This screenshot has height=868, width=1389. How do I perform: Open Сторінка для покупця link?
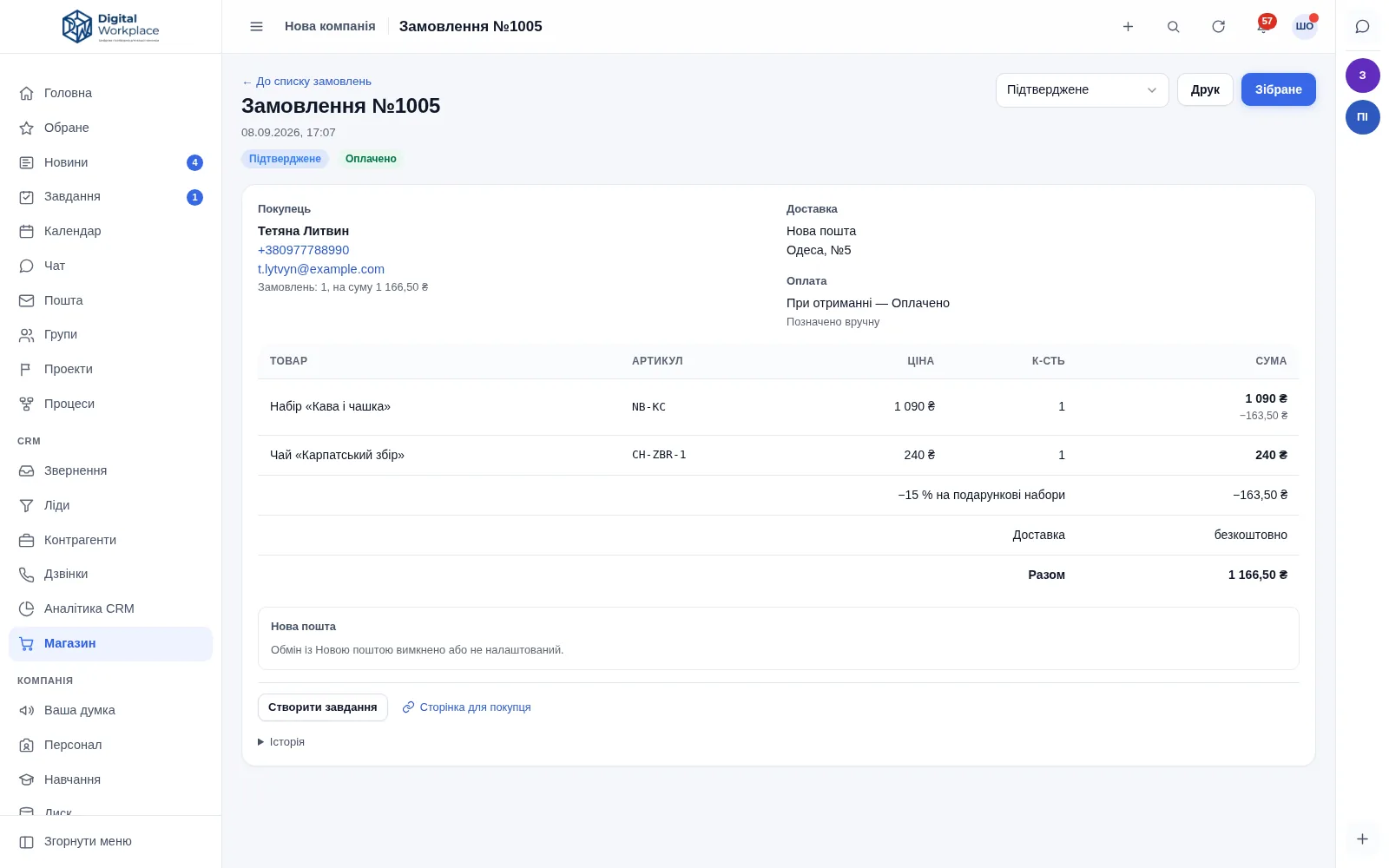click(466, 707)
